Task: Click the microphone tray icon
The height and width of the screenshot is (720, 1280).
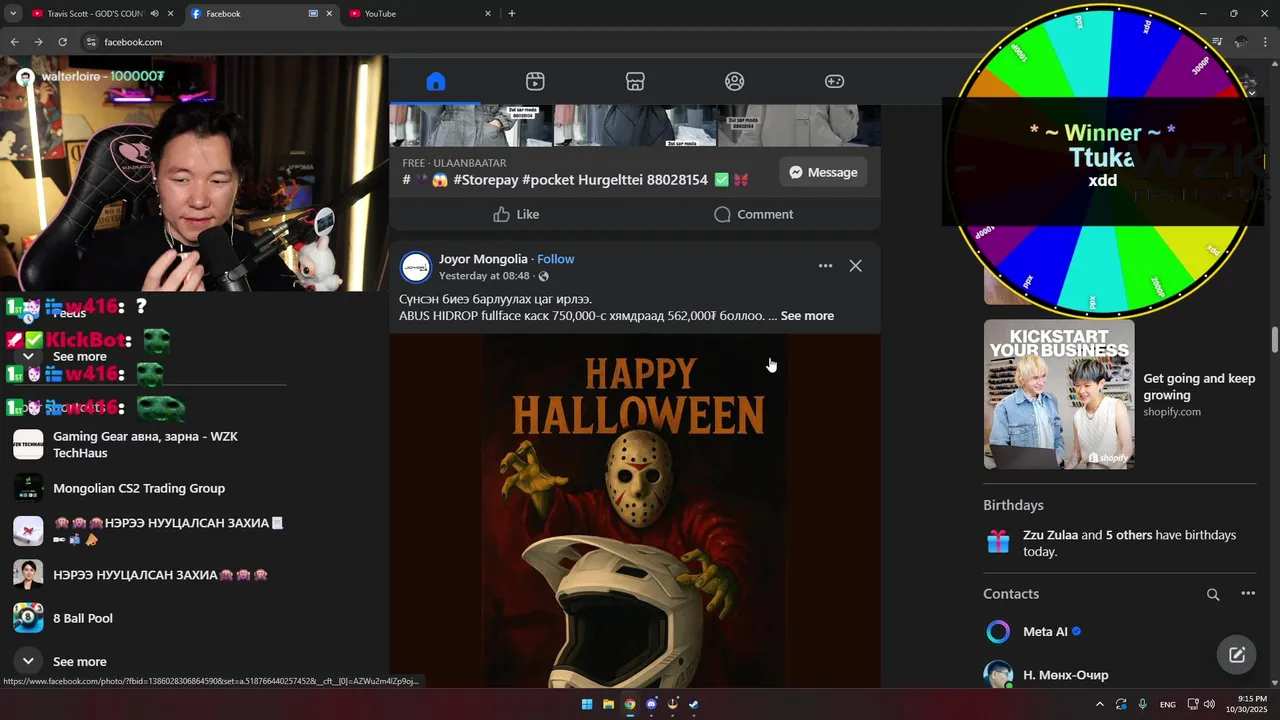Action: (x=1142, y=704)
